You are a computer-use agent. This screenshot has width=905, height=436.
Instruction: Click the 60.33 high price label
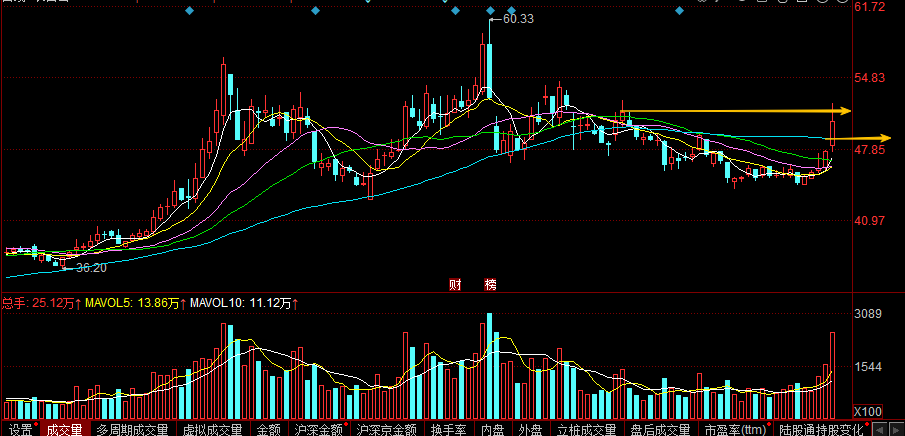(x=518, y=19)
